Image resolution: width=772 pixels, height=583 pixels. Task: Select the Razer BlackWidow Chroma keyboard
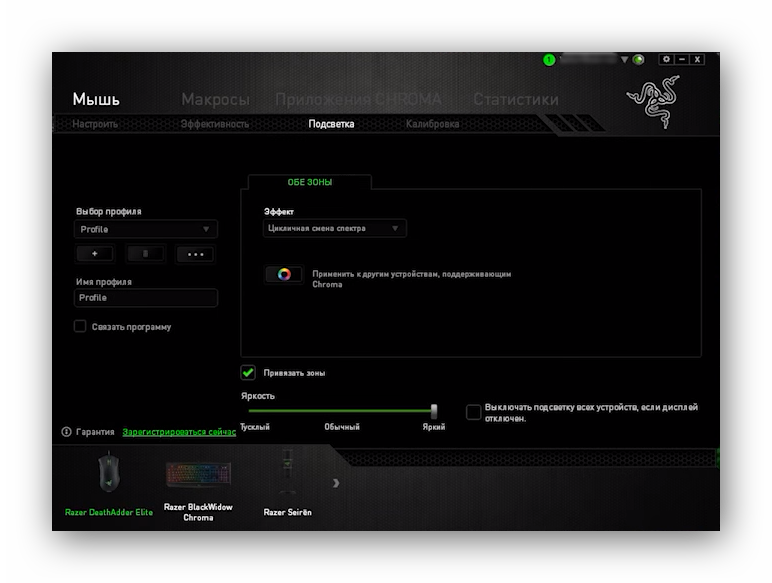tap(198, 474)
